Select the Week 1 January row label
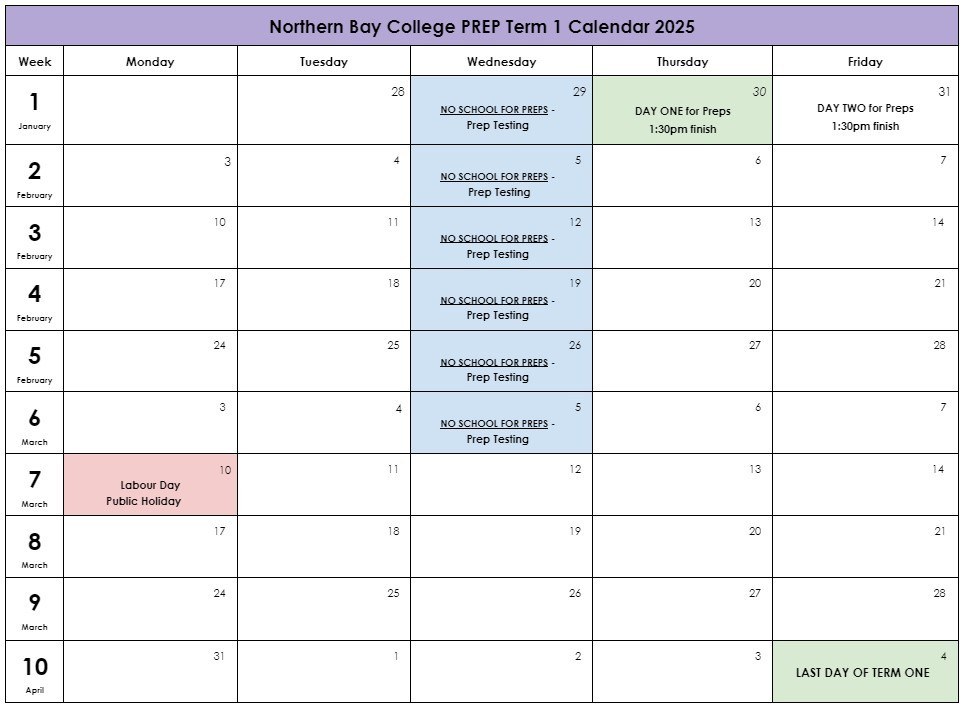 tap(34, 110)
